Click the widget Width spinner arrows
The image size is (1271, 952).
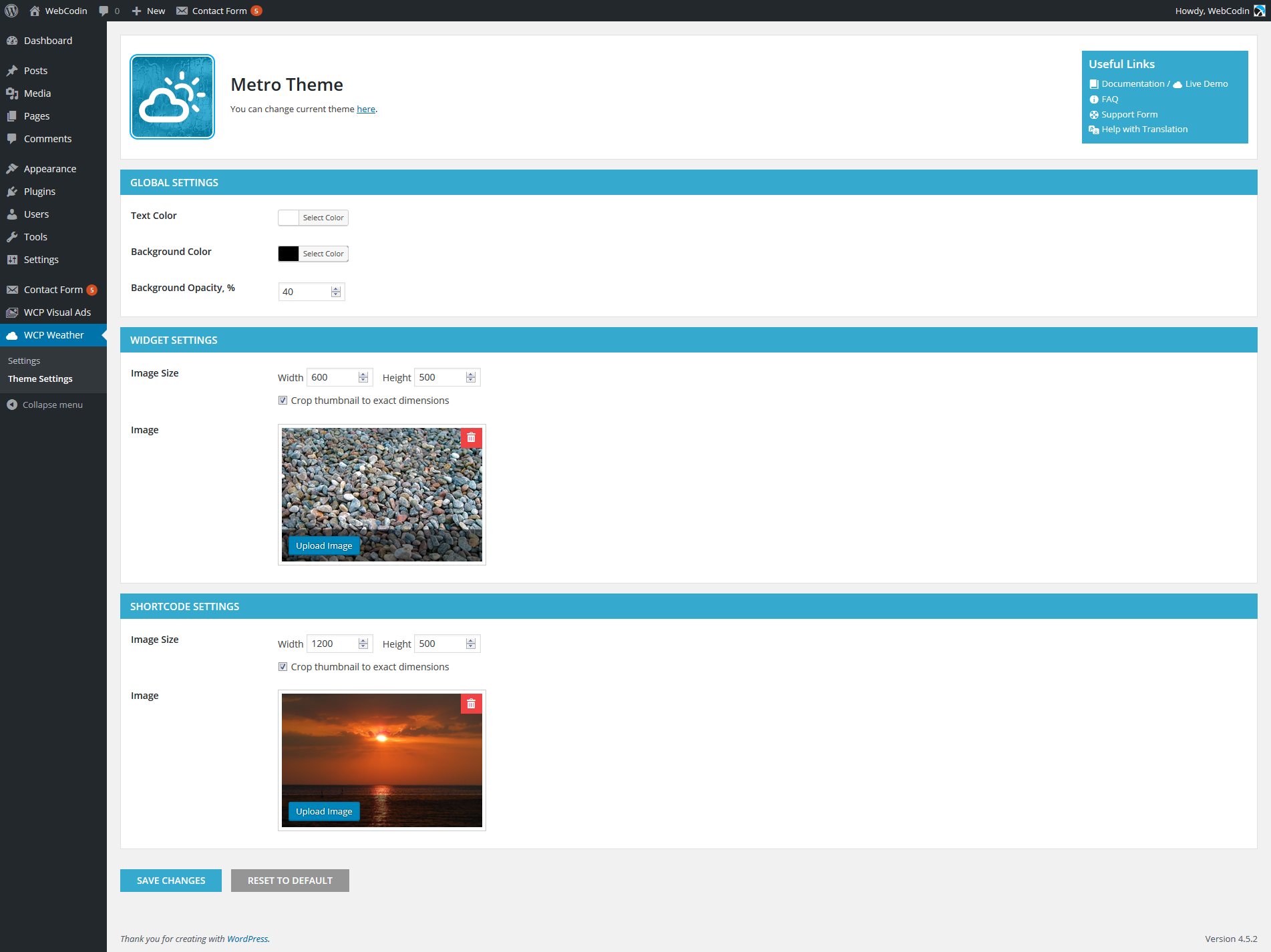363,377
